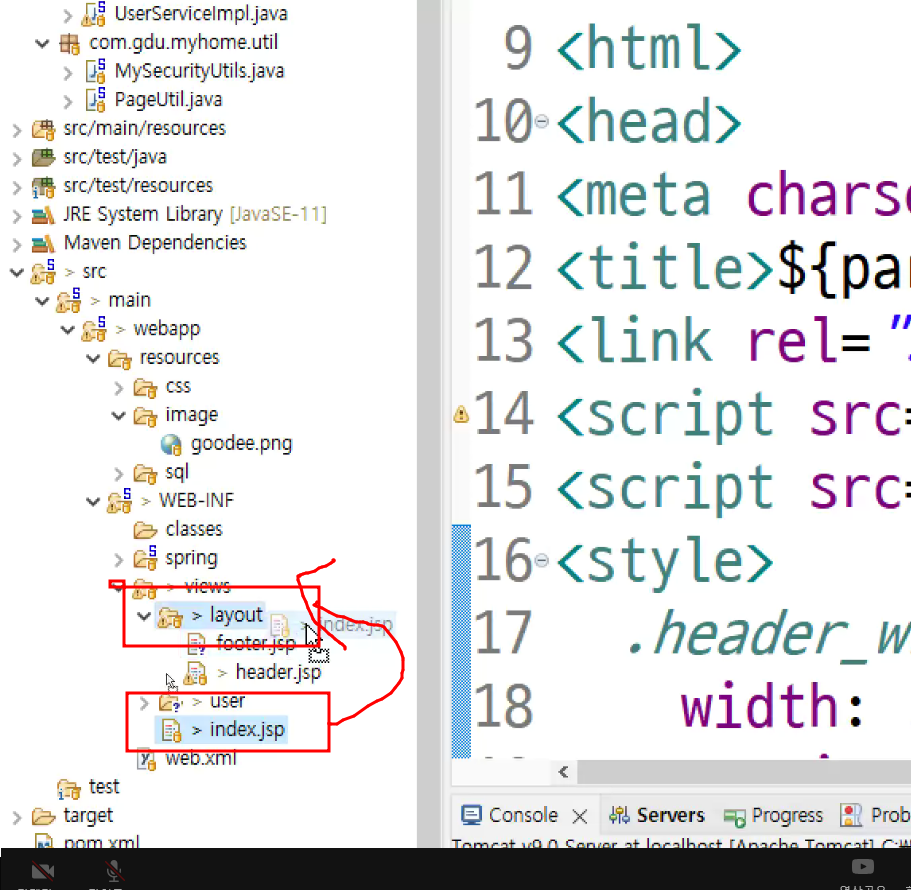
Task: Place cursor on the html tag line 9
Action: (x=649, y=48)
